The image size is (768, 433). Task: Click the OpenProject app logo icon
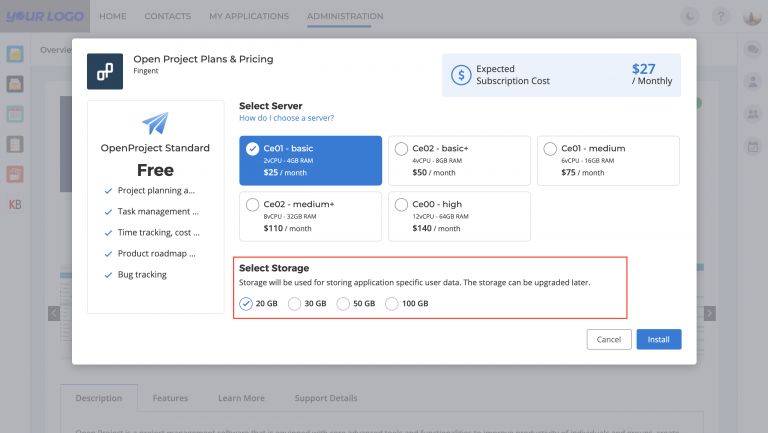pos(105,72)
